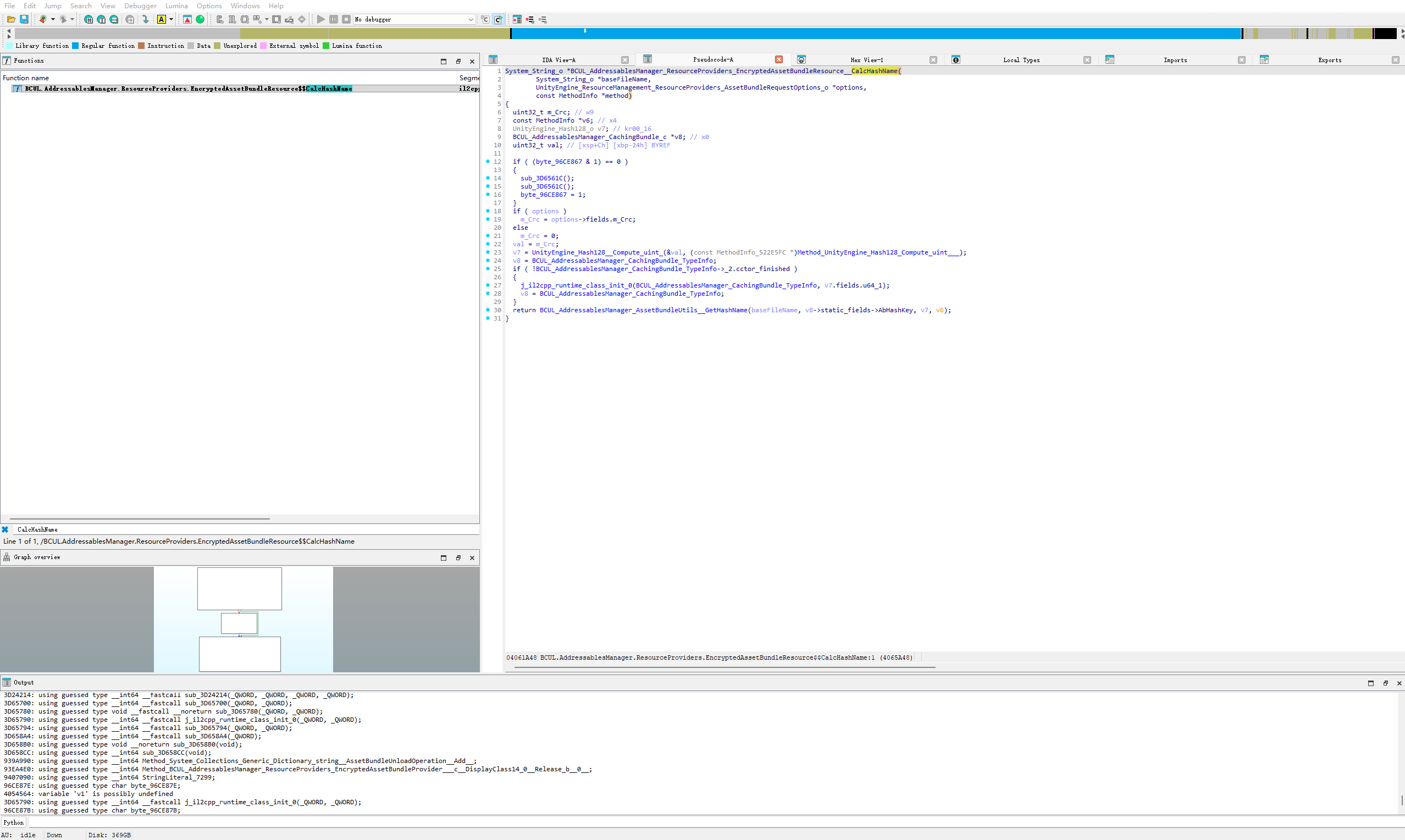Click the Open file toolbar icon
This screenshot has height=840, width=1405.
(11, 19)
